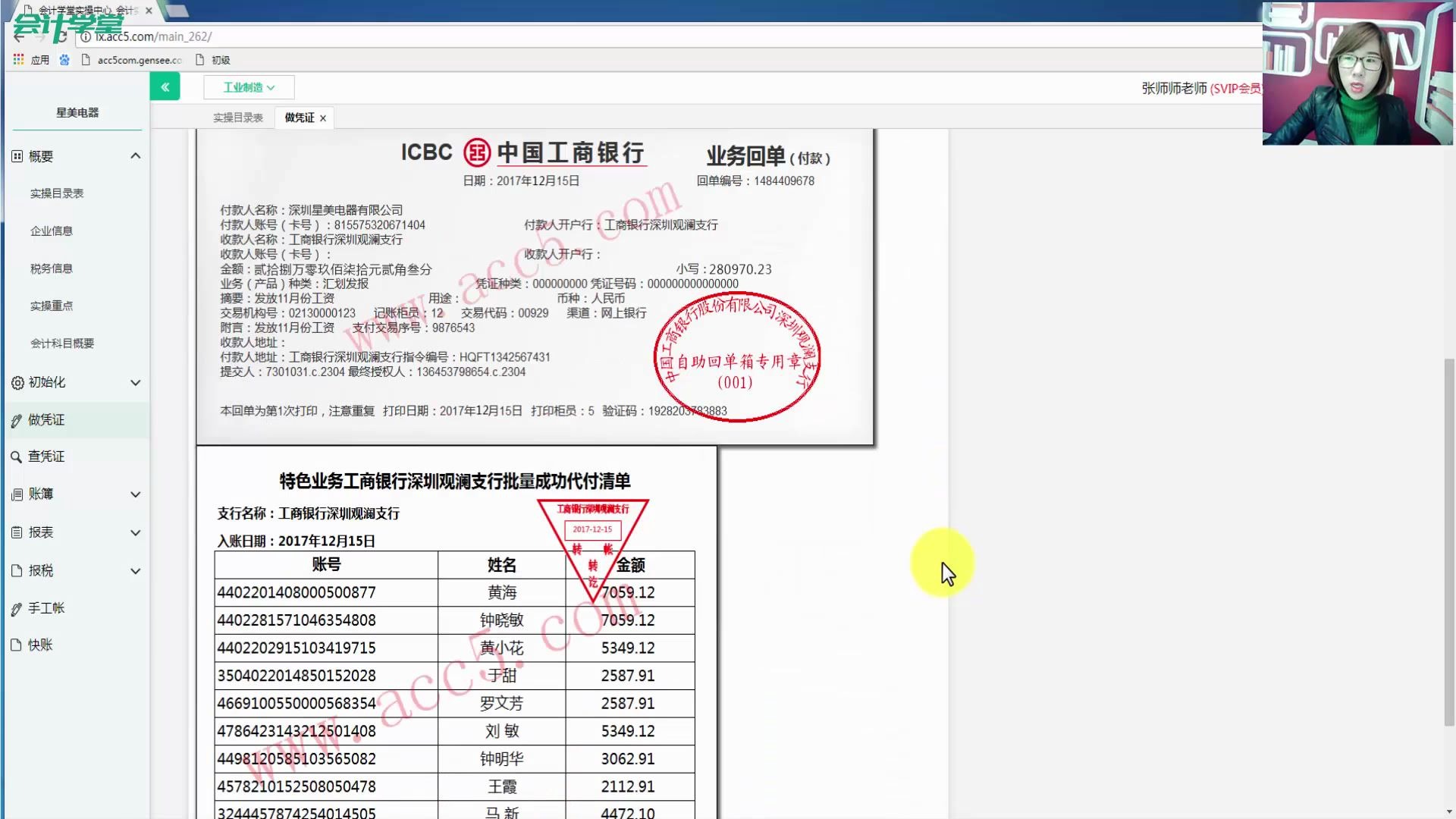Open 税务信息 in the sidebar
This screenshot has height=819, width=1456.
[x=52, y=268]
